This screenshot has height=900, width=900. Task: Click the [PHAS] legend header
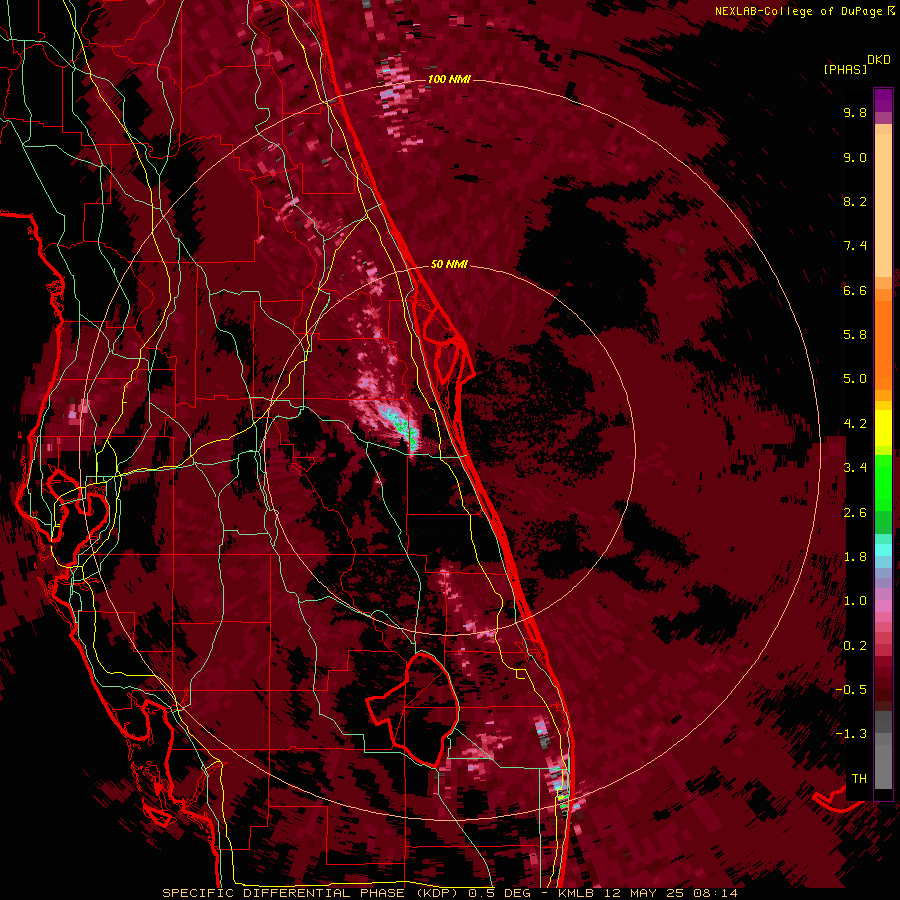[845, 69]
